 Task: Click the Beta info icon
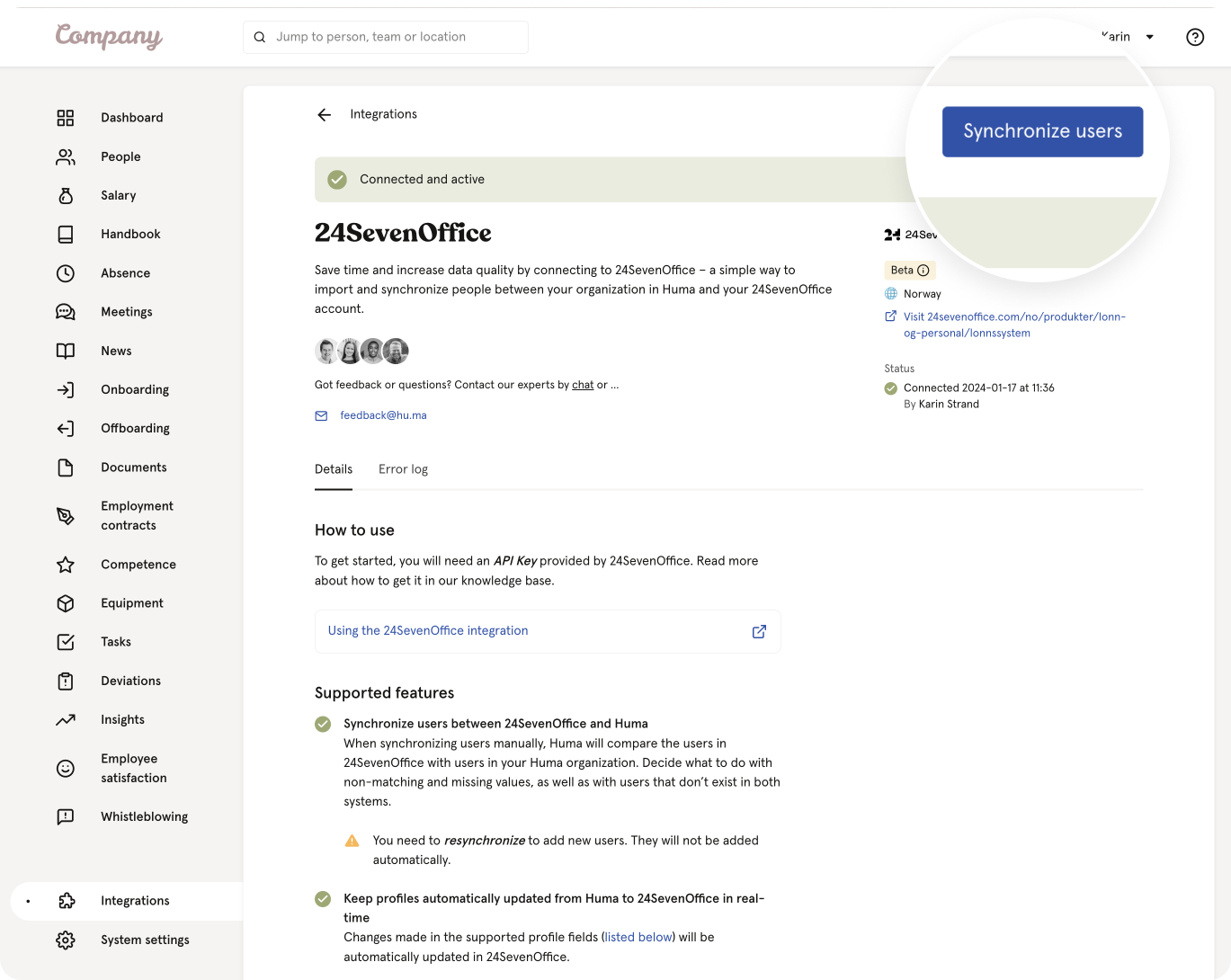(923, 271)
